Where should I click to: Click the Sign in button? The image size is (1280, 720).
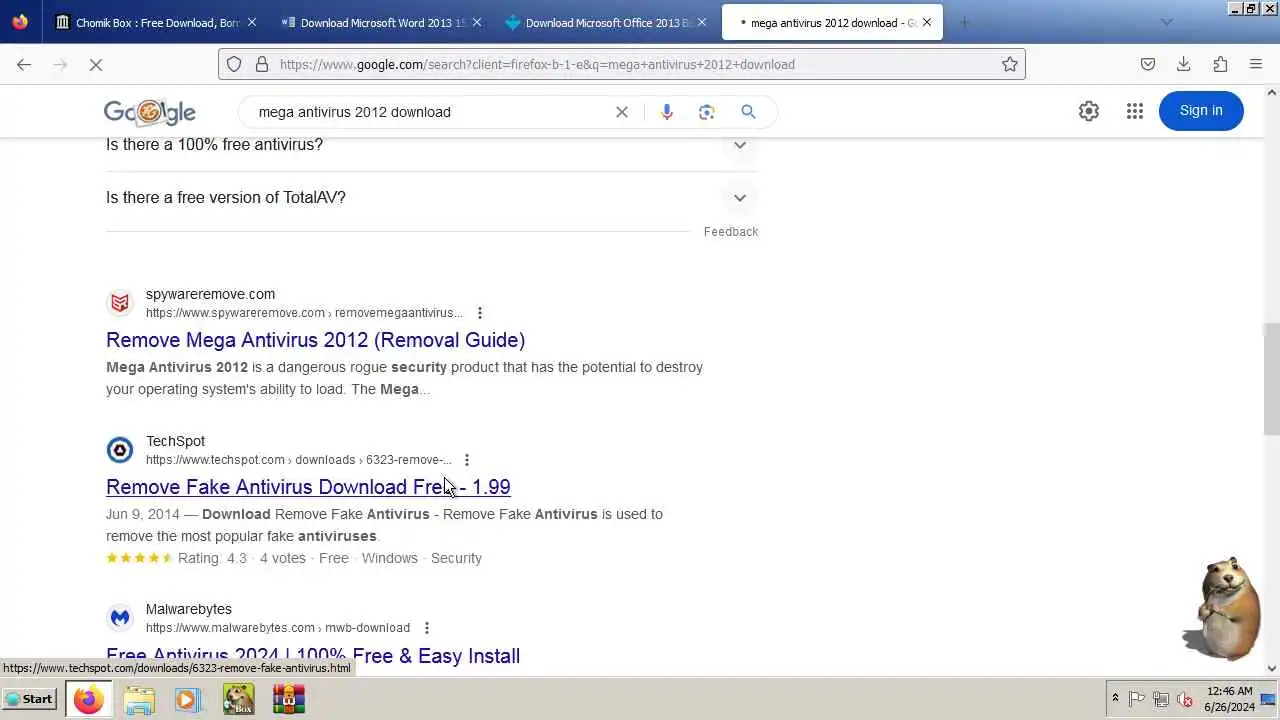tap(1201, 111)
